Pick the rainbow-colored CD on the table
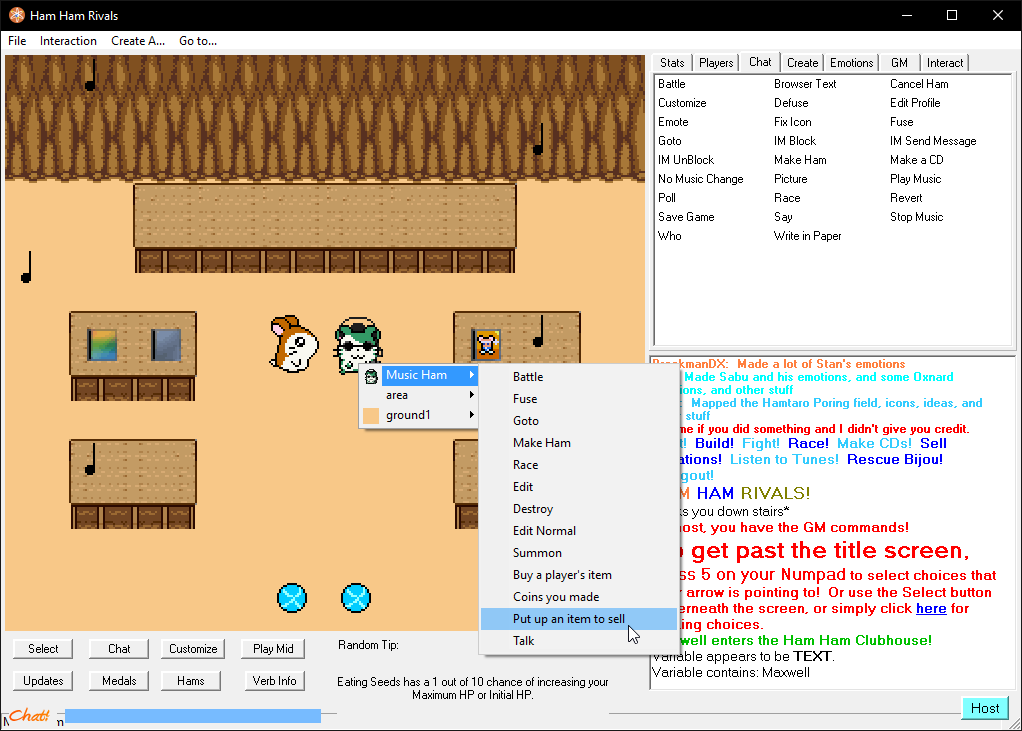Image resolution: width=1022 pixels, height=731 pixels. click(x=102, y=345)
